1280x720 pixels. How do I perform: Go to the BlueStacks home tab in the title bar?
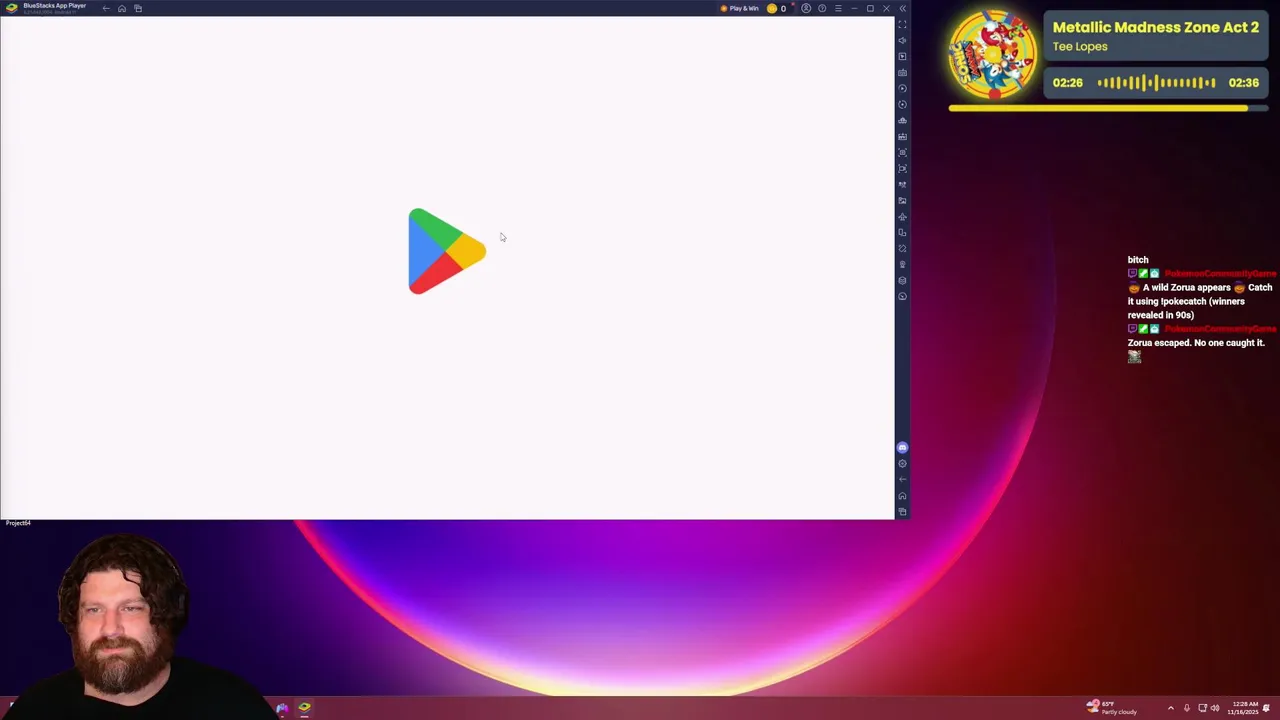click(122, 8)
